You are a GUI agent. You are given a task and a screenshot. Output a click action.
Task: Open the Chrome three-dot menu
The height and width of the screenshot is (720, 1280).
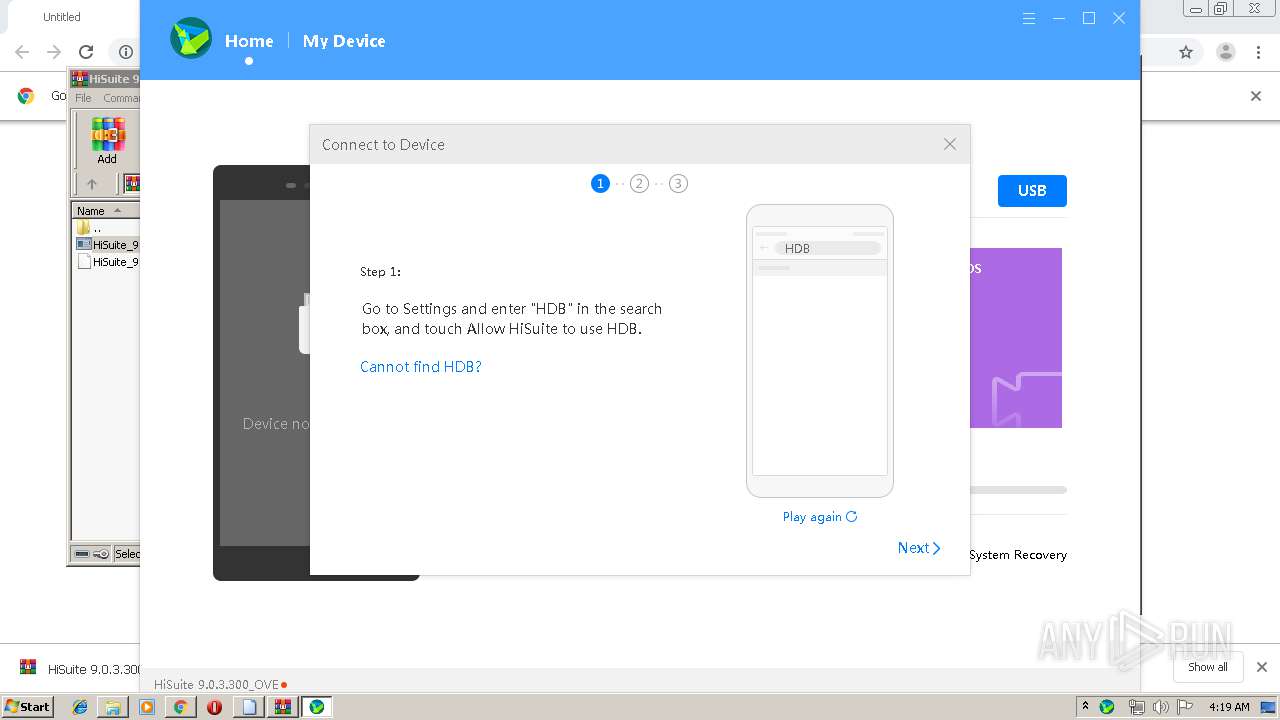tap(1259, 52)
